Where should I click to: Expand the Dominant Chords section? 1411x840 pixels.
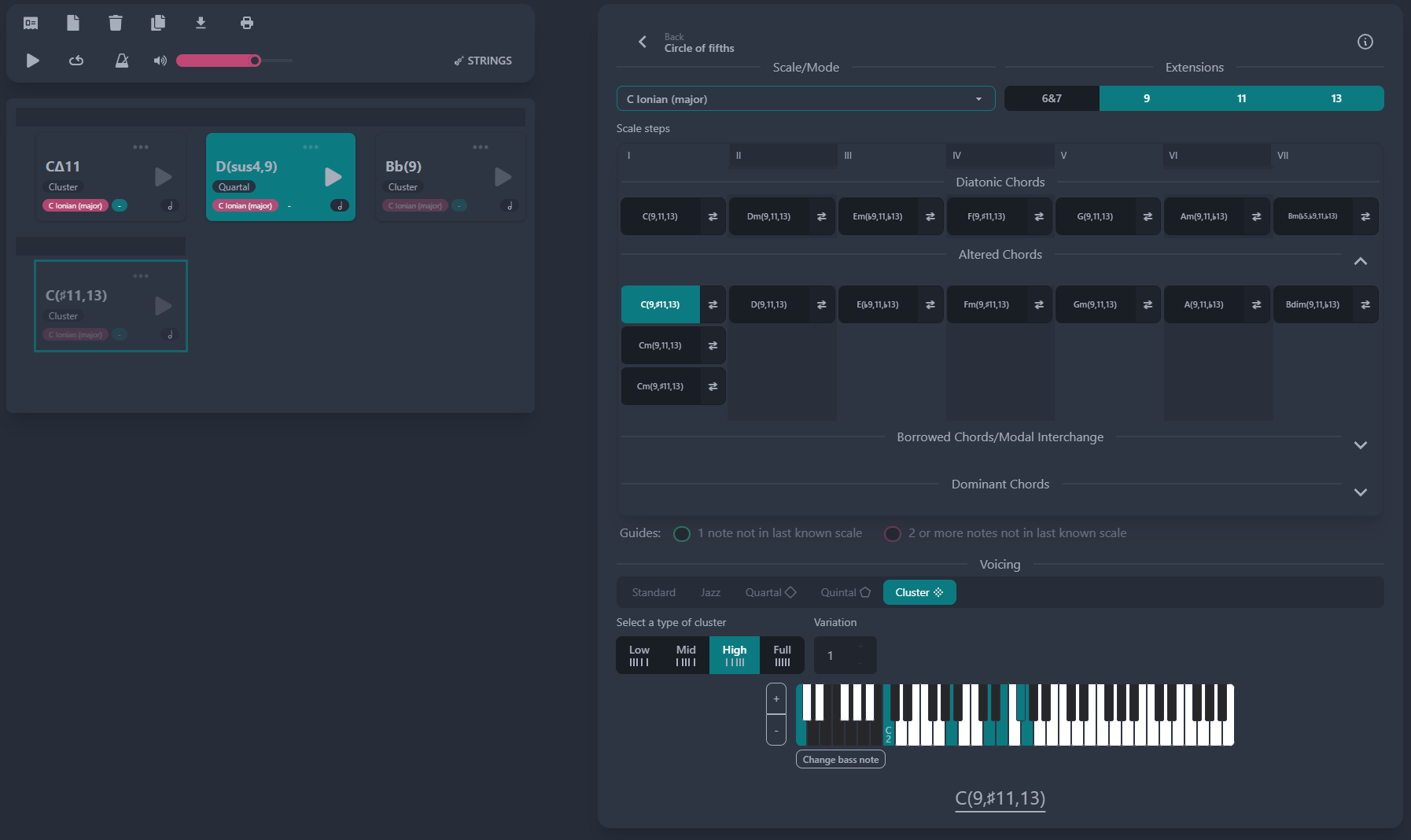coord(1361,492)
